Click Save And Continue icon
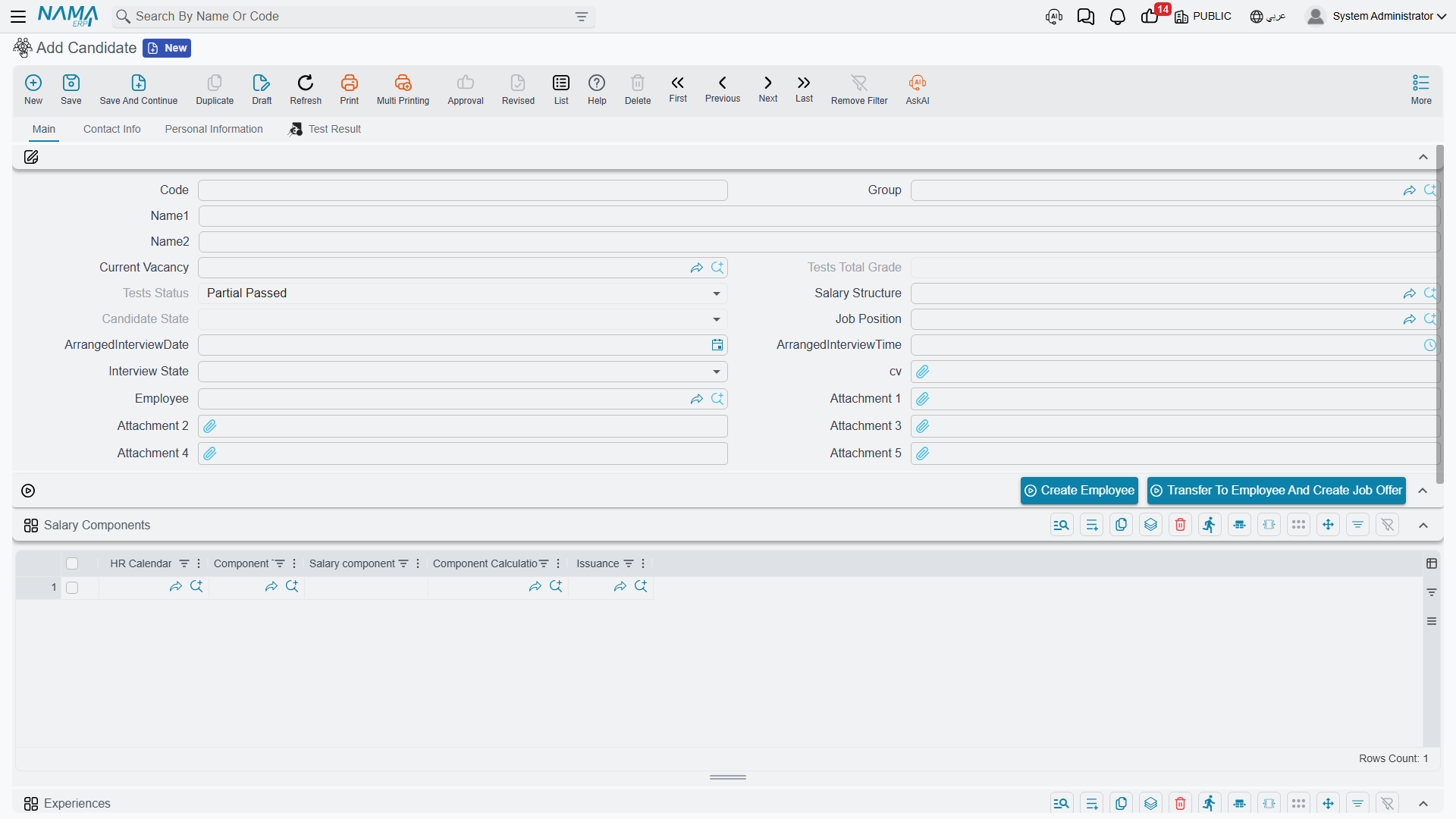The height and width of the screenshot is (819, 1456). 139,89
